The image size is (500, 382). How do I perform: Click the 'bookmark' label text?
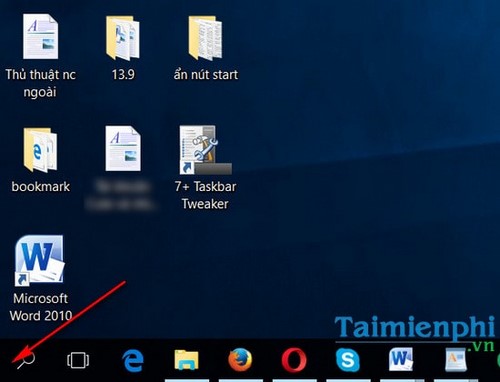41,187
